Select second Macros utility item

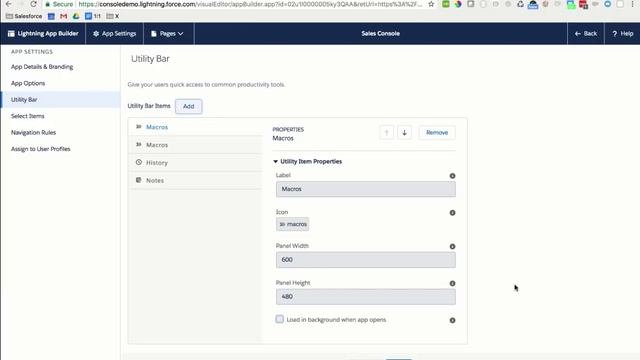point(196,145)
